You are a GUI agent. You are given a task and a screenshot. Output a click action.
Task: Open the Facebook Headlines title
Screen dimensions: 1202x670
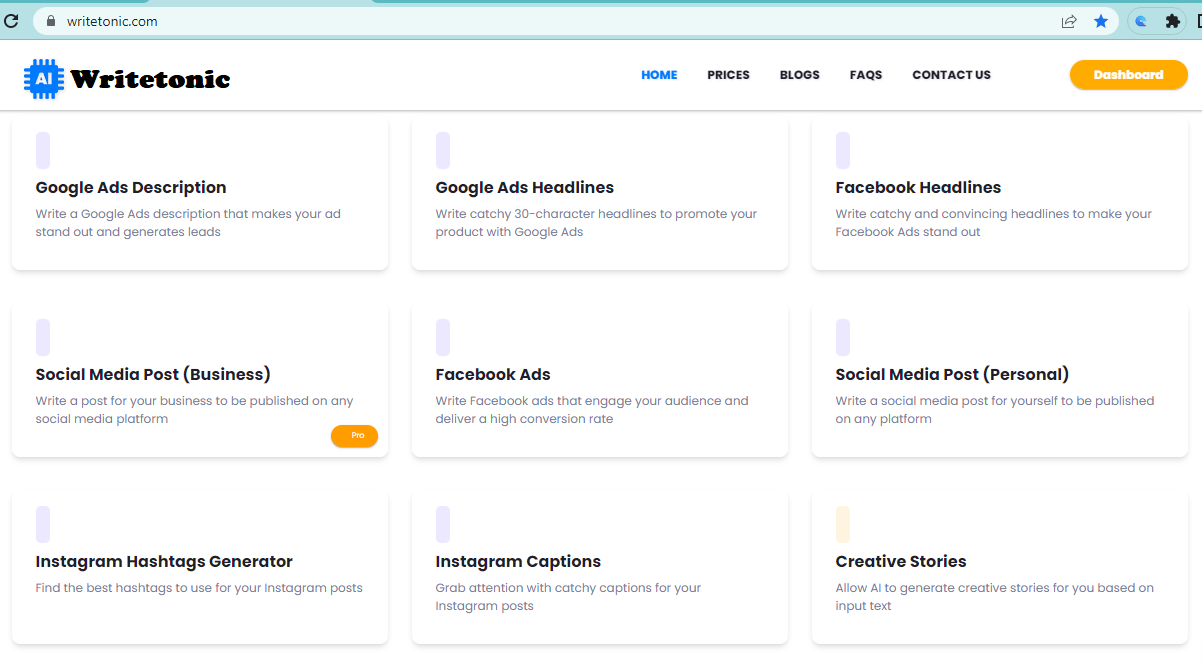[918, 188]
